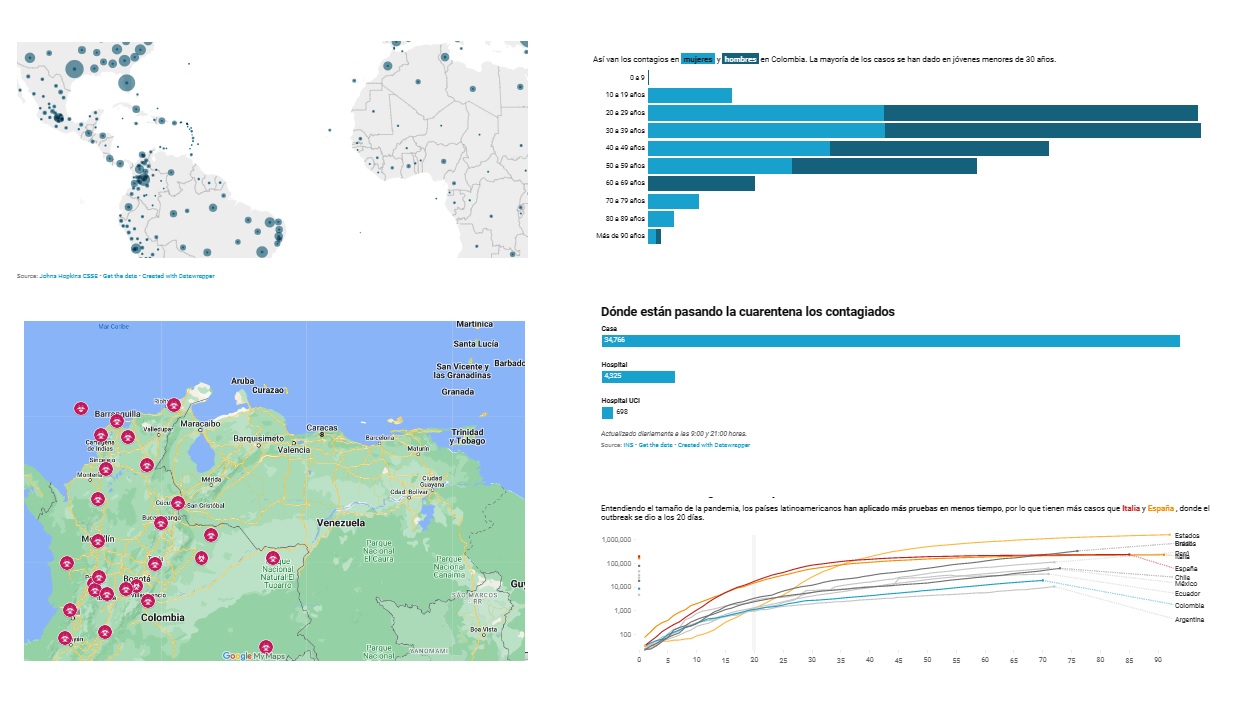Image resolution: width=1252 pixels, height=720 pixels.
Task: Open the Johns Hopkins CSSE source link
Action: pyautogui.click(x=68, y=275)
